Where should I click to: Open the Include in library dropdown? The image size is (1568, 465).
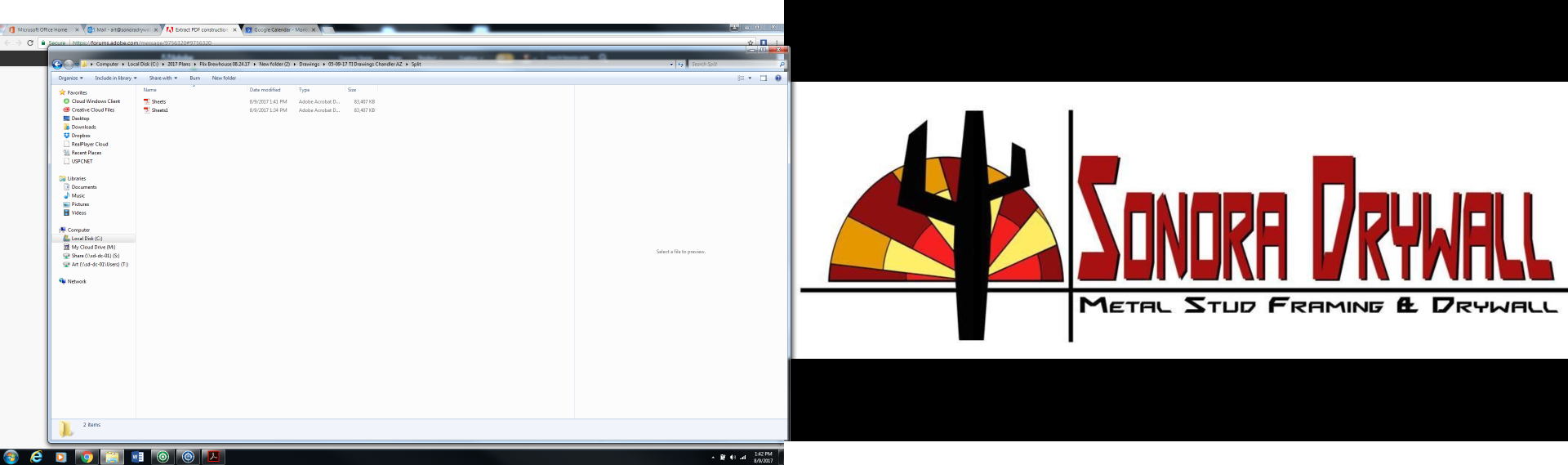(116, 78)
